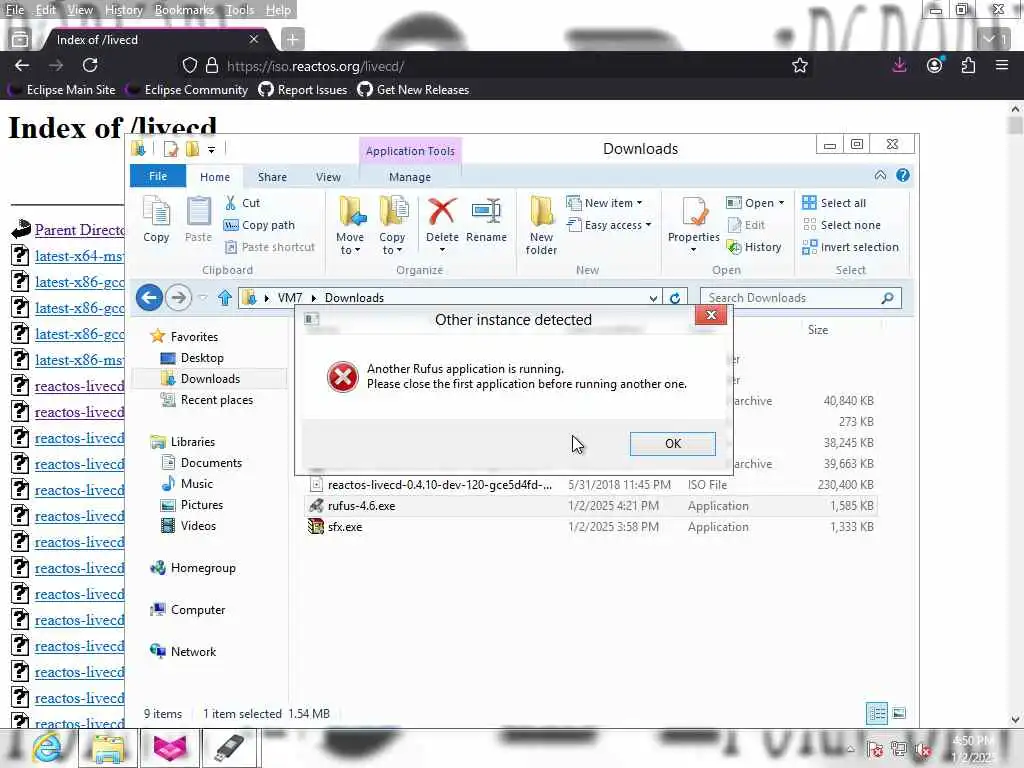Switch to the Home ribbon tab
Image resolution: width=1024 pixels, height=768 pixels.
coord(215,177)
